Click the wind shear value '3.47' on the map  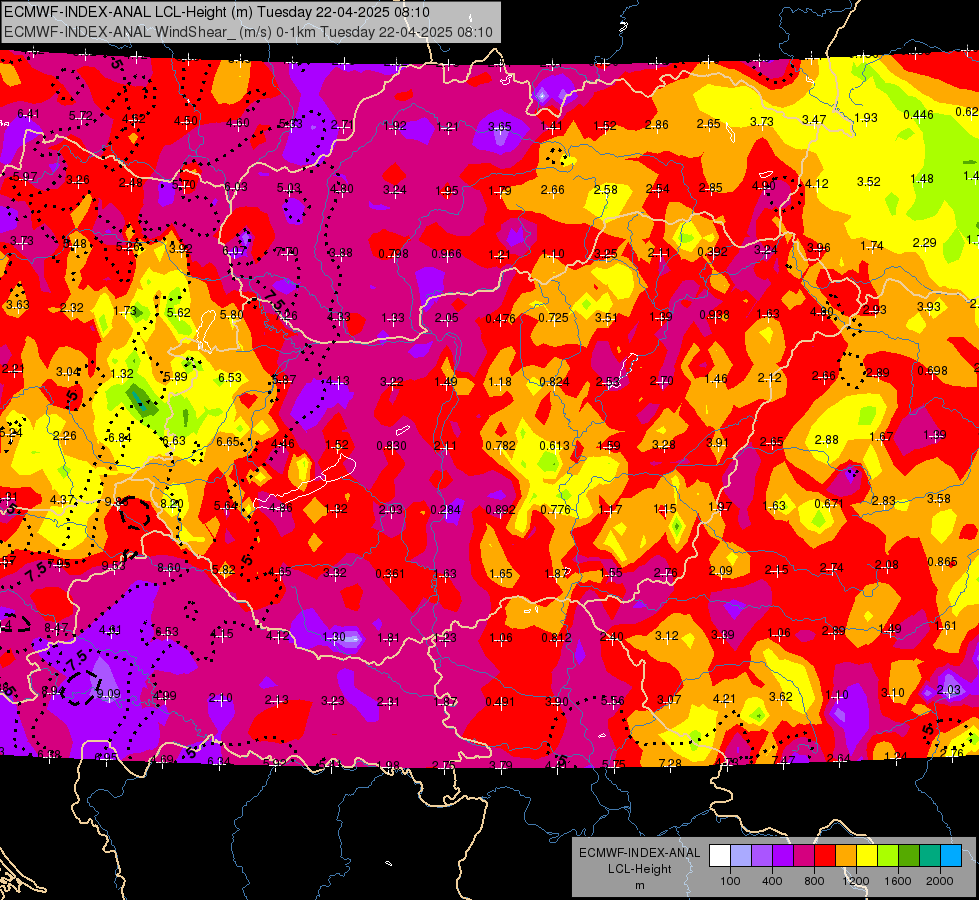coord(814,119)
